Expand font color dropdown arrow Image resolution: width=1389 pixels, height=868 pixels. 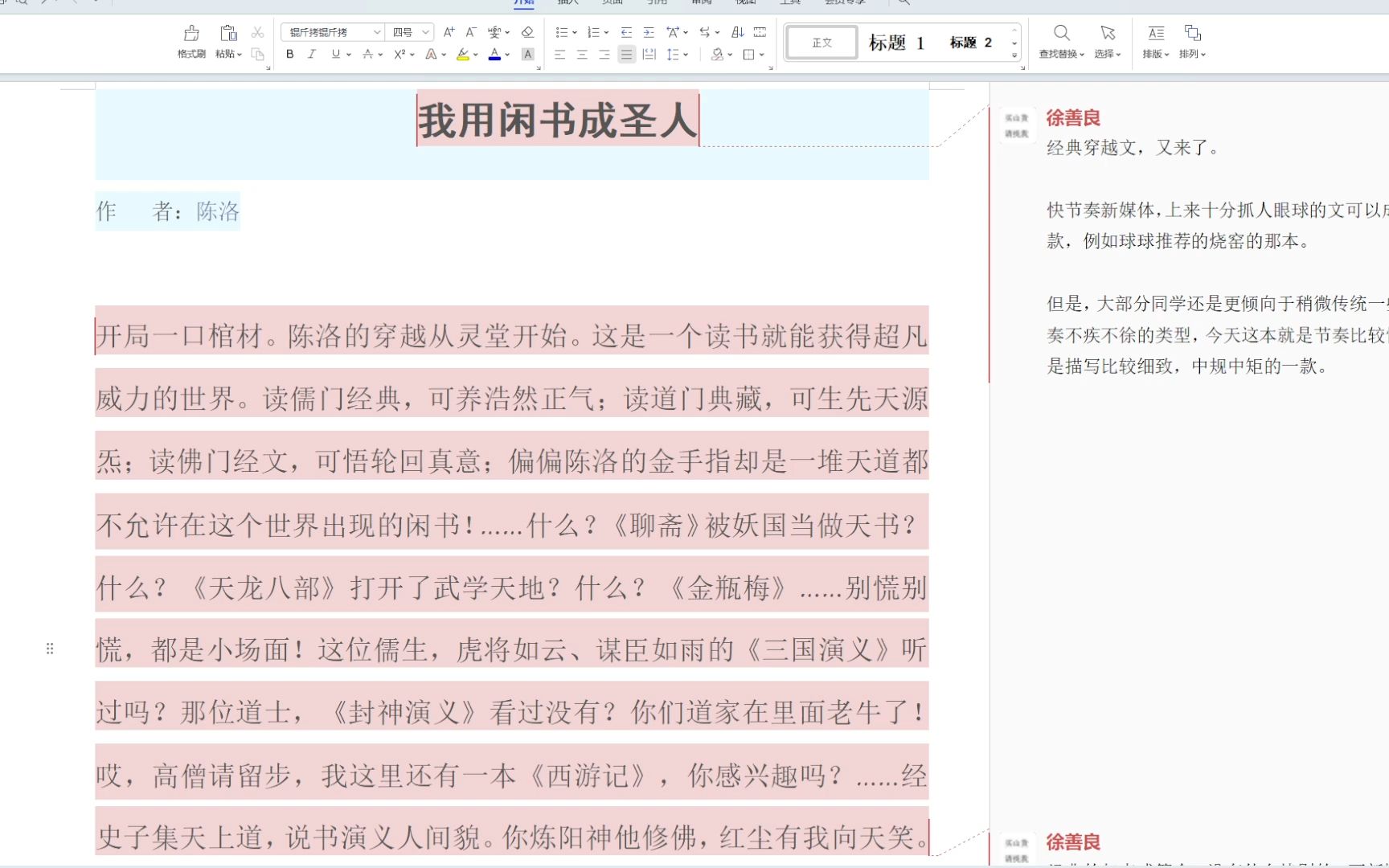pos(508,55)
